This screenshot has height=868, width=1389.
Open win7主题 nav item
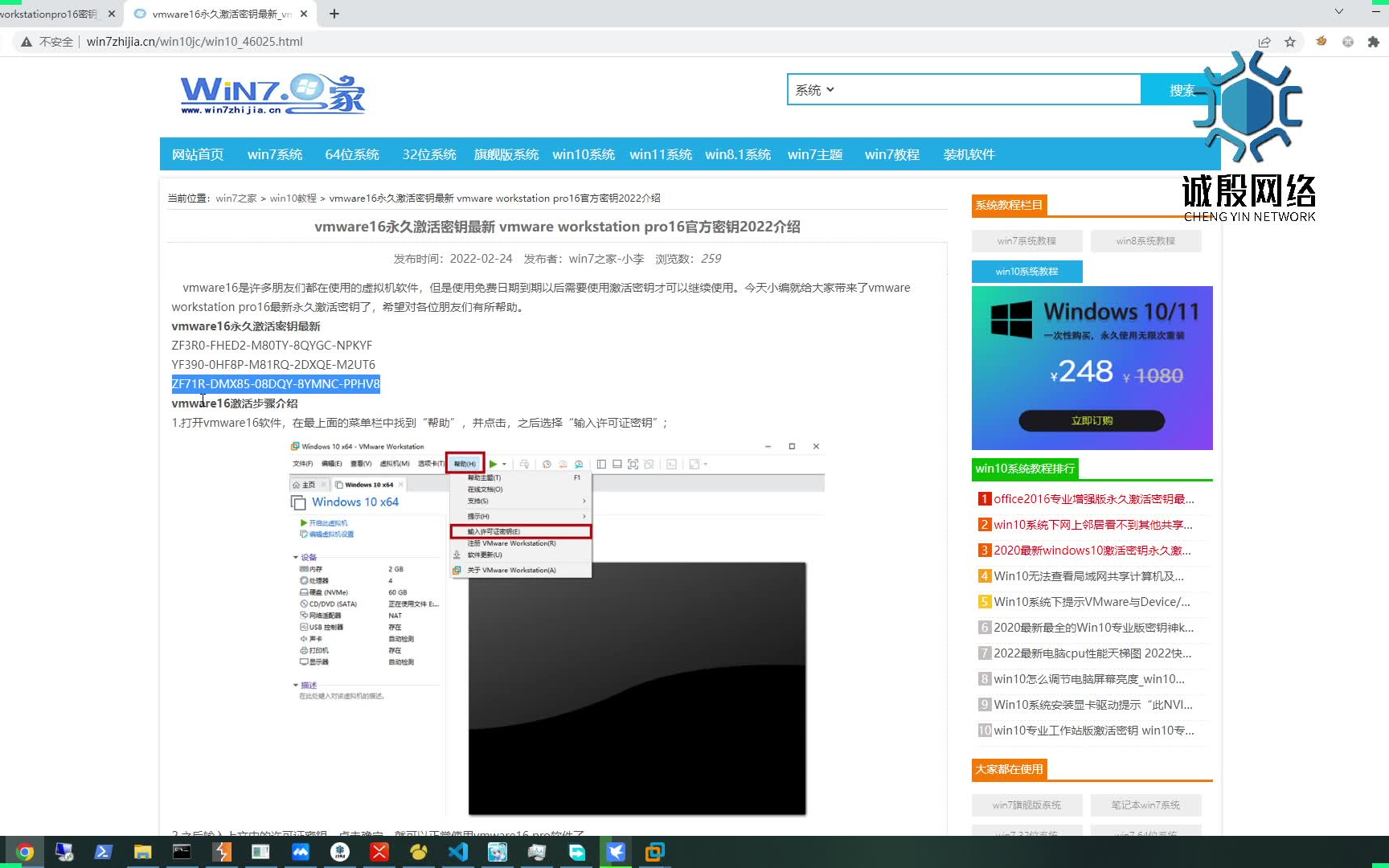pyautogui.click(x=815, y=154)
